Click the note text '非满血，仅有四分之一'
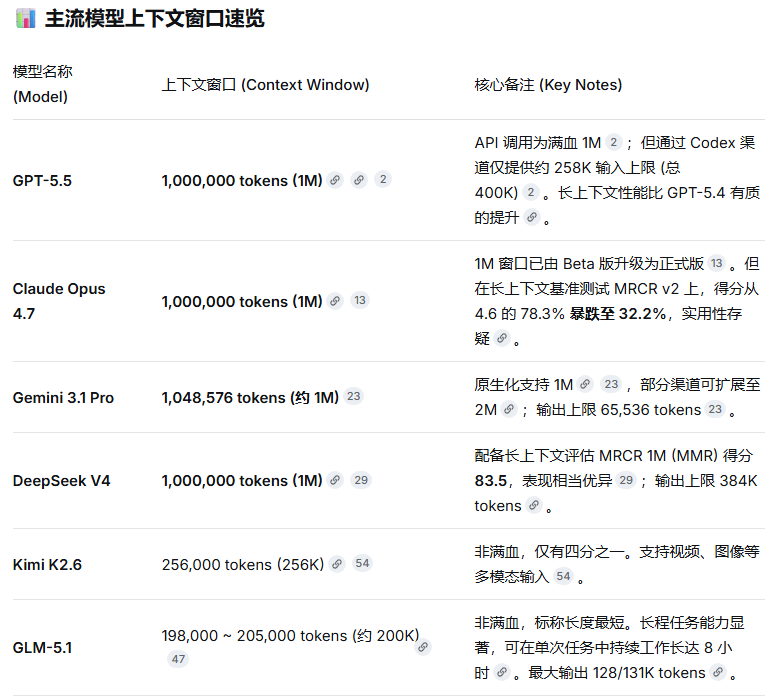775x696 pixels. tap(549, 551)
